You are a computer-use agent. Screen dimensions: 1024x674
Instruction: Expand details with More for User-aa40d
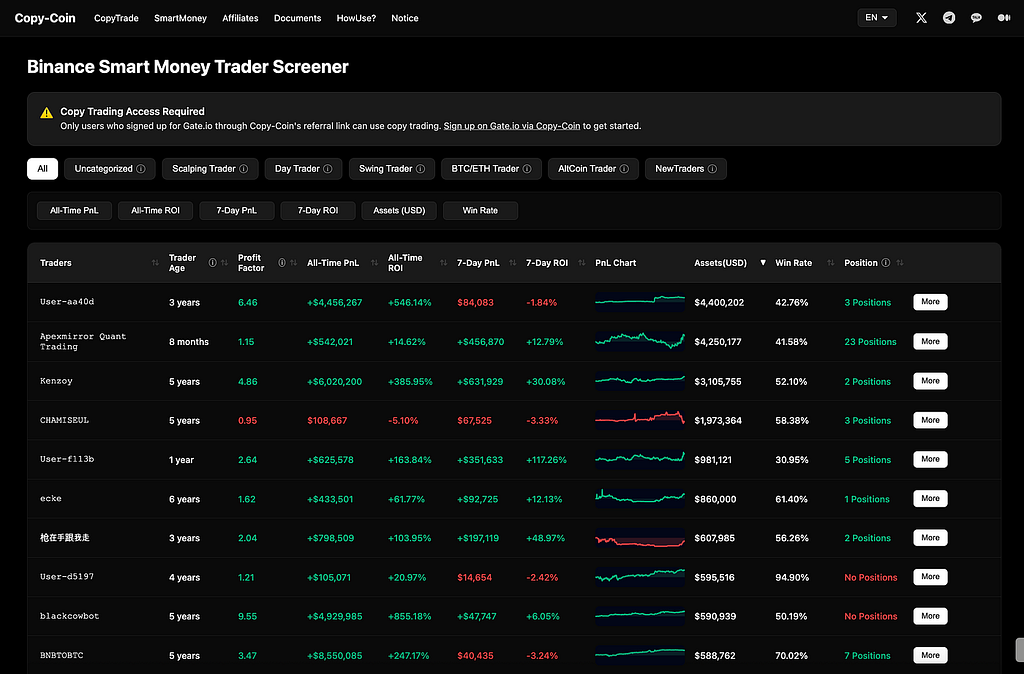click(x=930, y=302)
